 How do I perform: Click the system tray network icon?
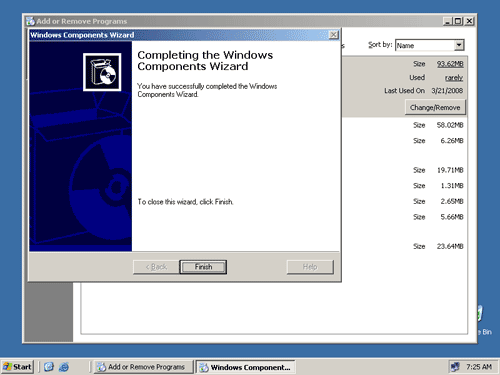(x=455, y=367)
